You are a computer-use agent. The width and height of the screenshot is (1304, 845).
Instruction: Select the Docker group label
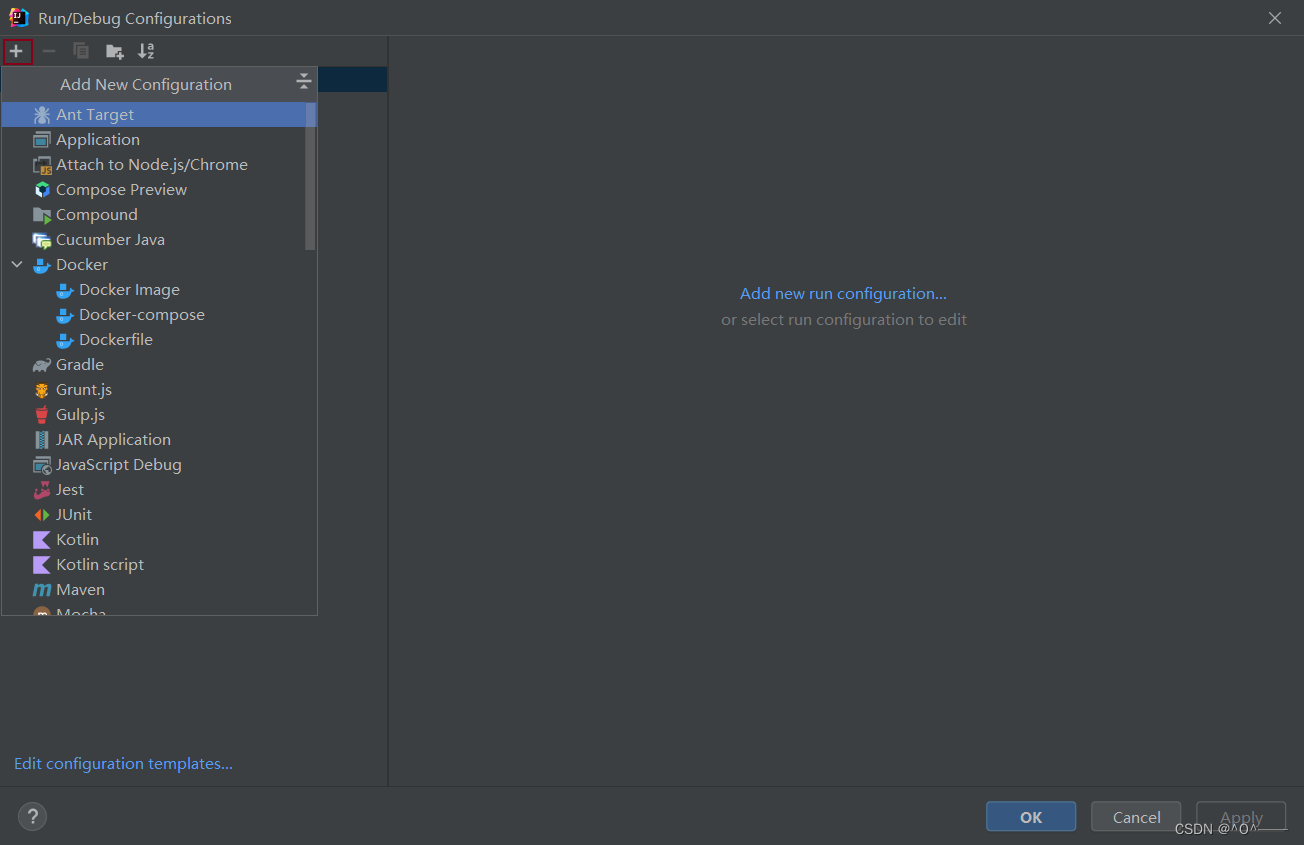[82, 265]
